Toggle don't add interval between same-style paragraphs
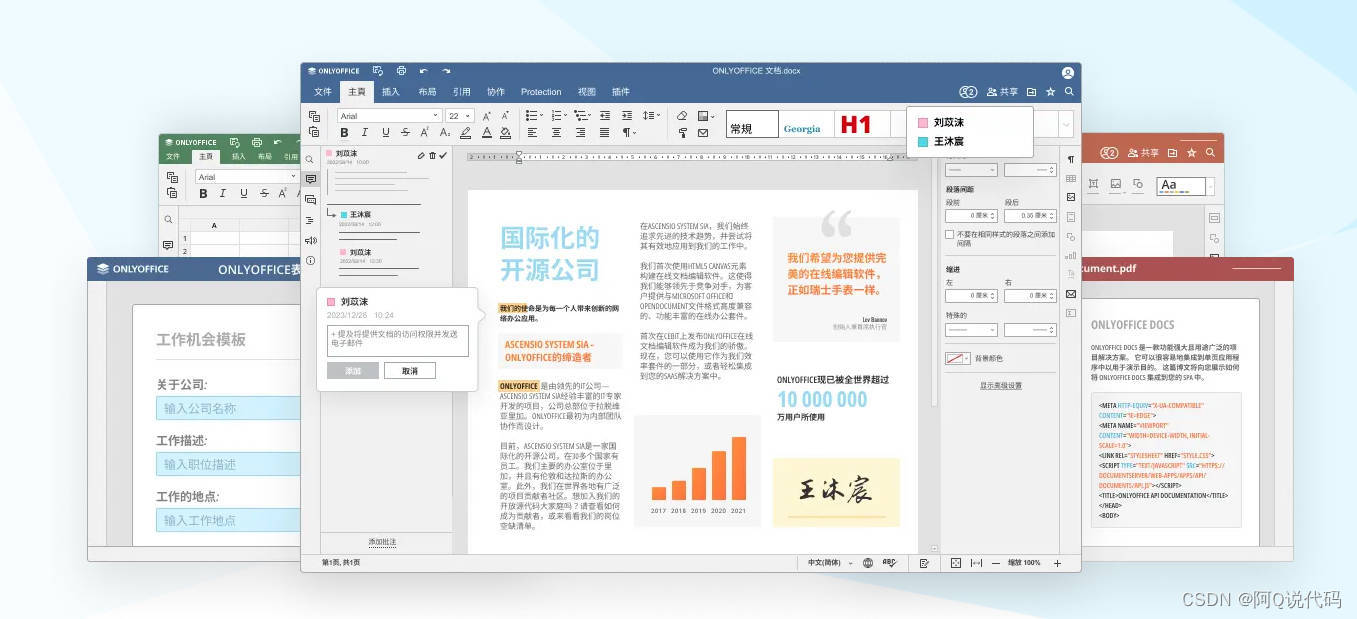This screenshot has height=619, width=1357. (949, 235)
